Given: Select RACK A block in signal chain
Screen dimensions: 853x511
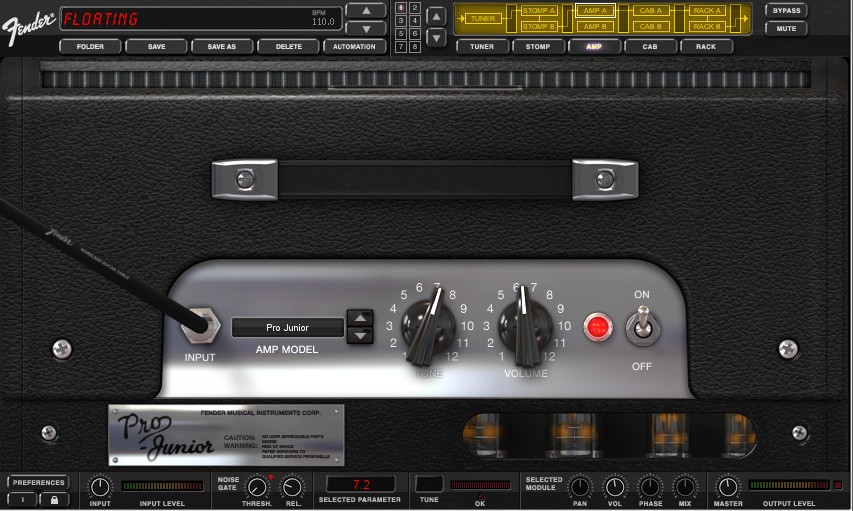Looking at the screenshot, I should 707,10.
